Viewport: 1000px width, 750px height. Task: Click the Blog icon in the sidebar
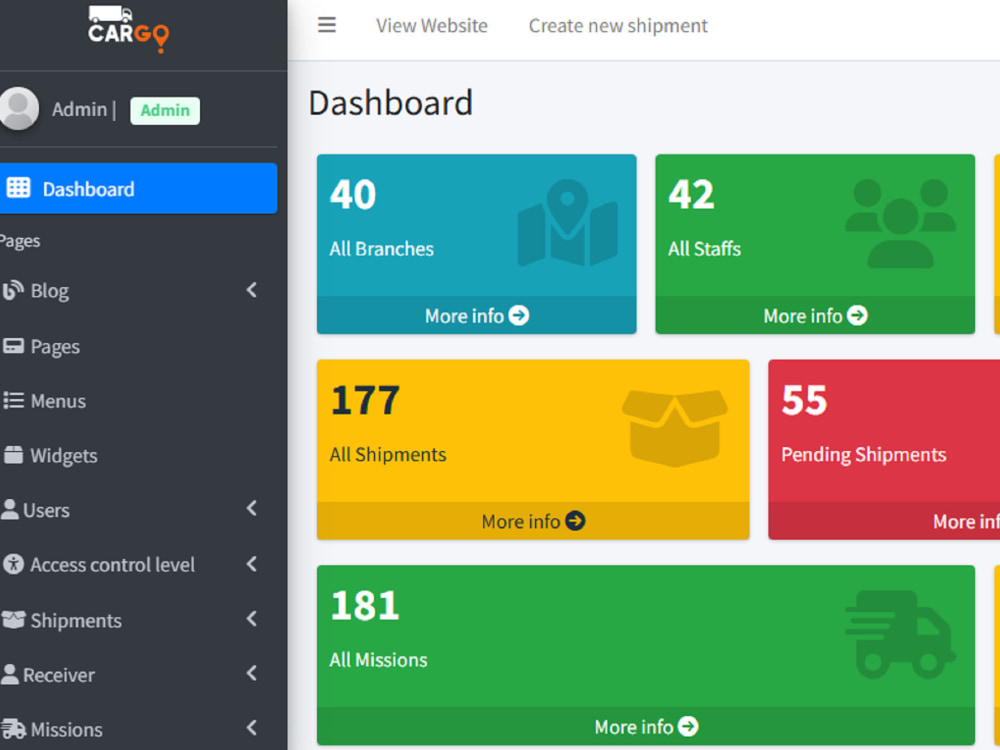pos(13,290)
